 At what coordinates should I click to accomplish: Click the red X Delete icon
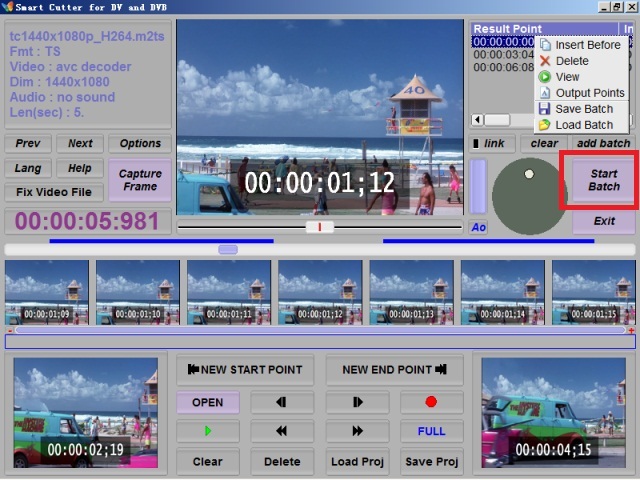pos(545,61)
